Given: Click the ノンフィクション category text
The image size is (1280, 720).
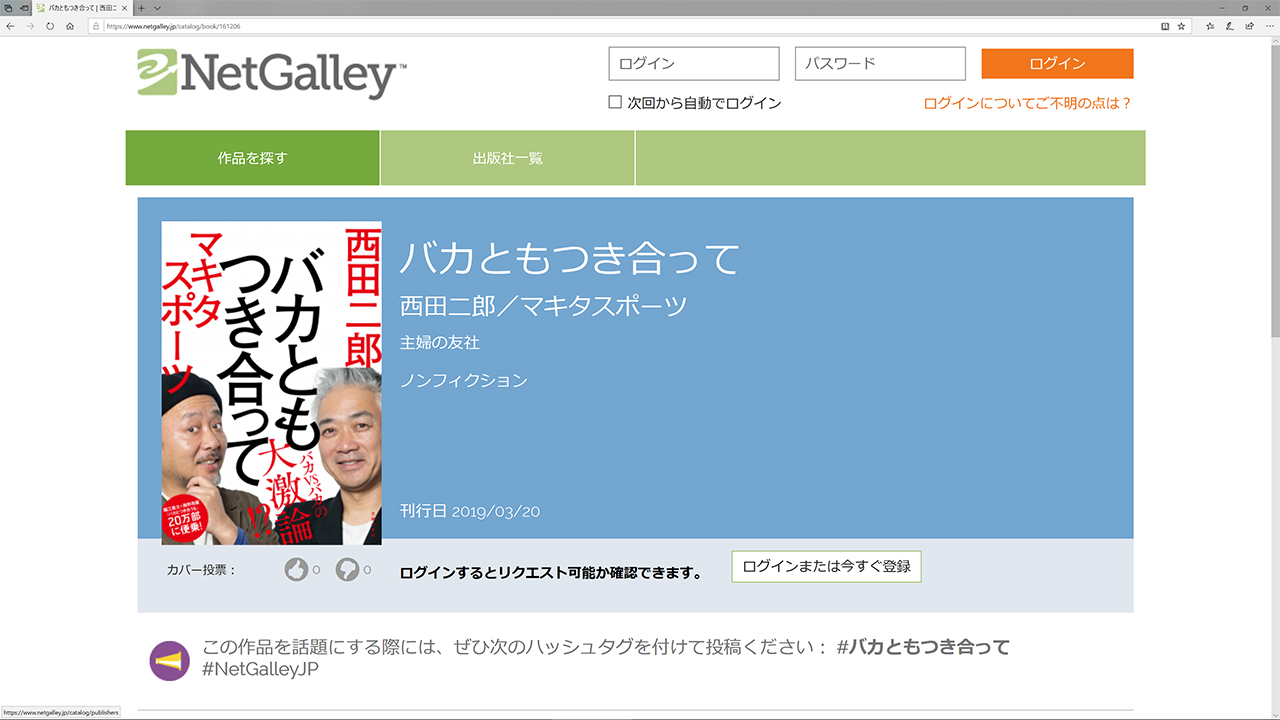Looking at the screenshot, I should 463,380.
